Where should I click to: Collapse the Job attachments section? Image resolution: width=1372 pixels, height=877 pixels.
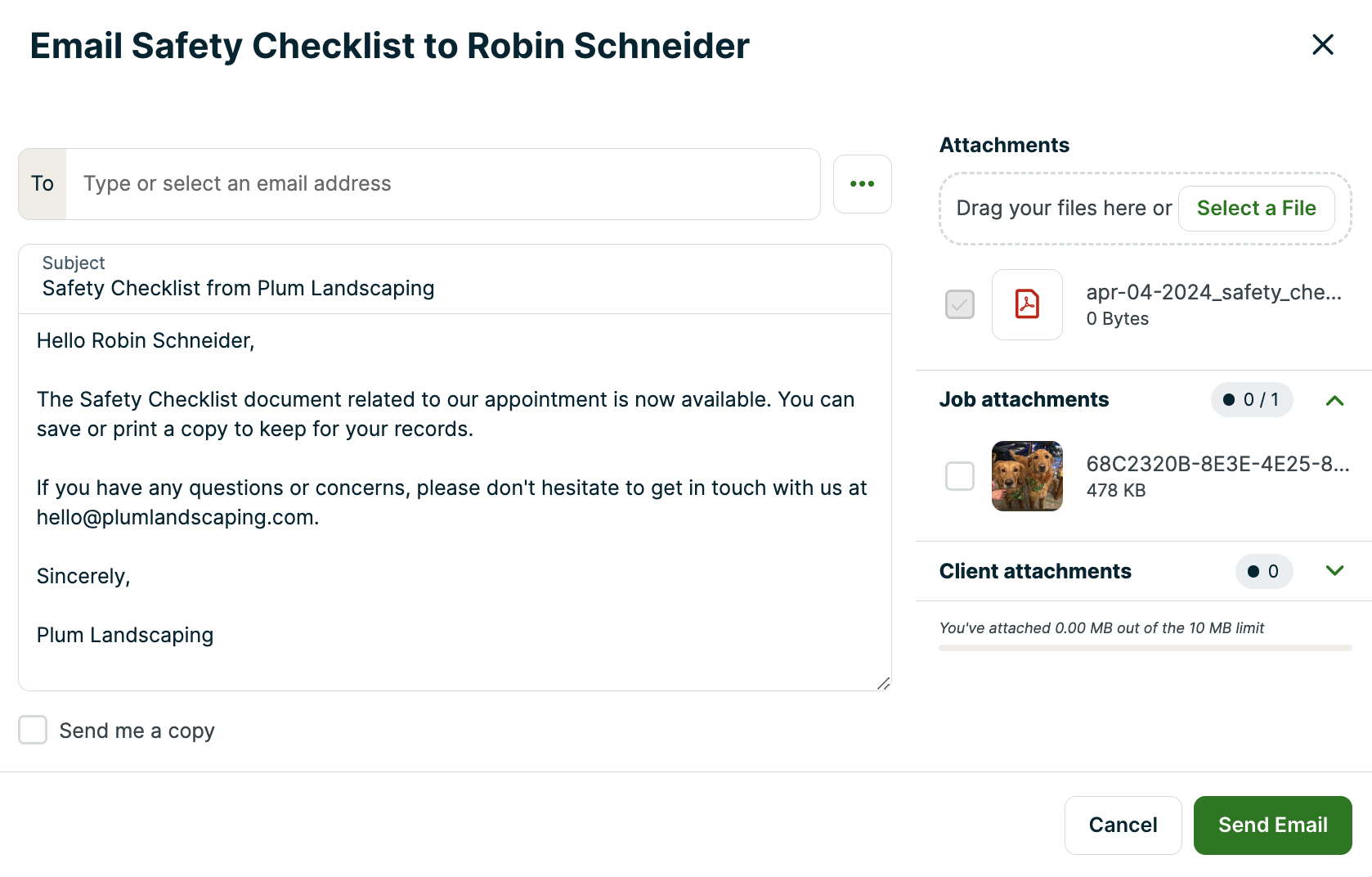coord(1334,400)
